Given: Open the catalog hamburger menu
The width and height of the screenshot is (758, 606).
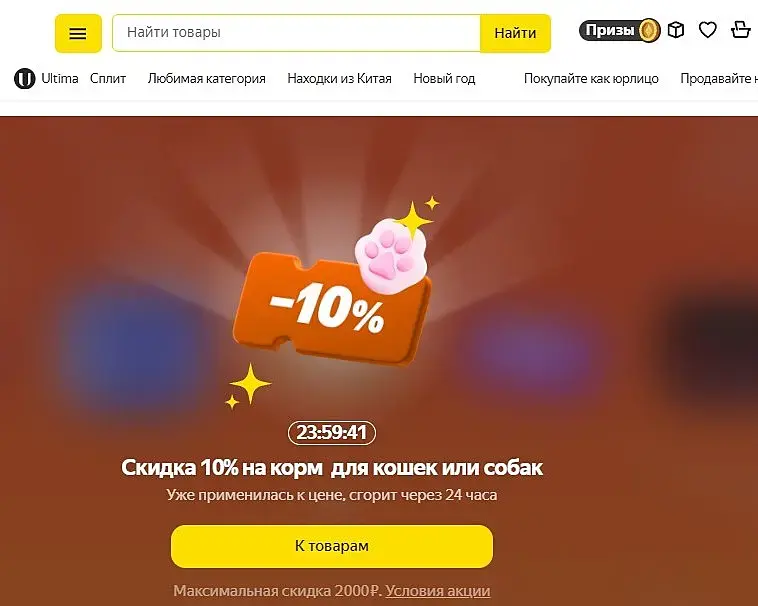Looking at the screenshot, I should coord(78,33).
